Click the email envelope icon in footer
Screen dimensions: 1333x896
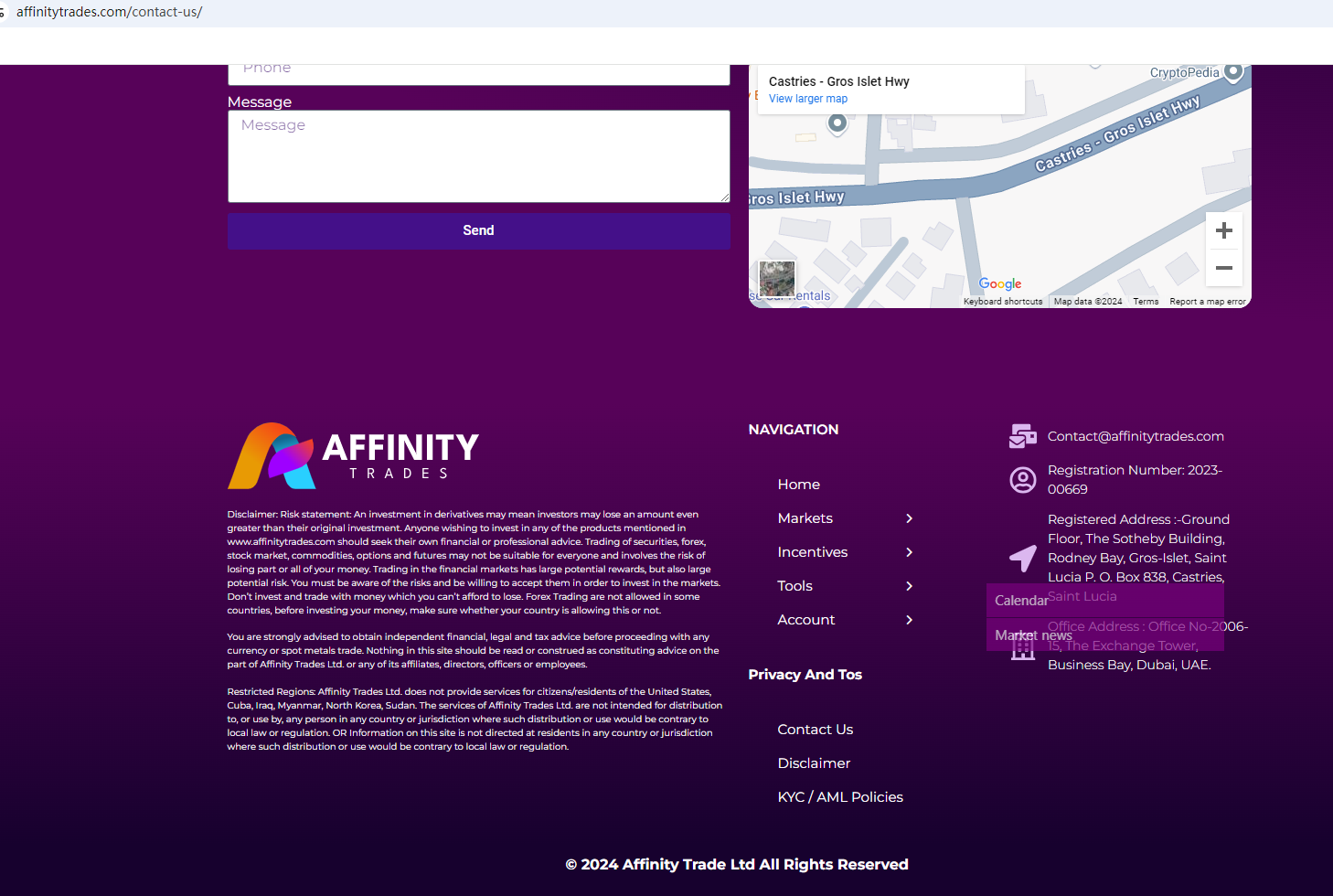click(1022, 436)
